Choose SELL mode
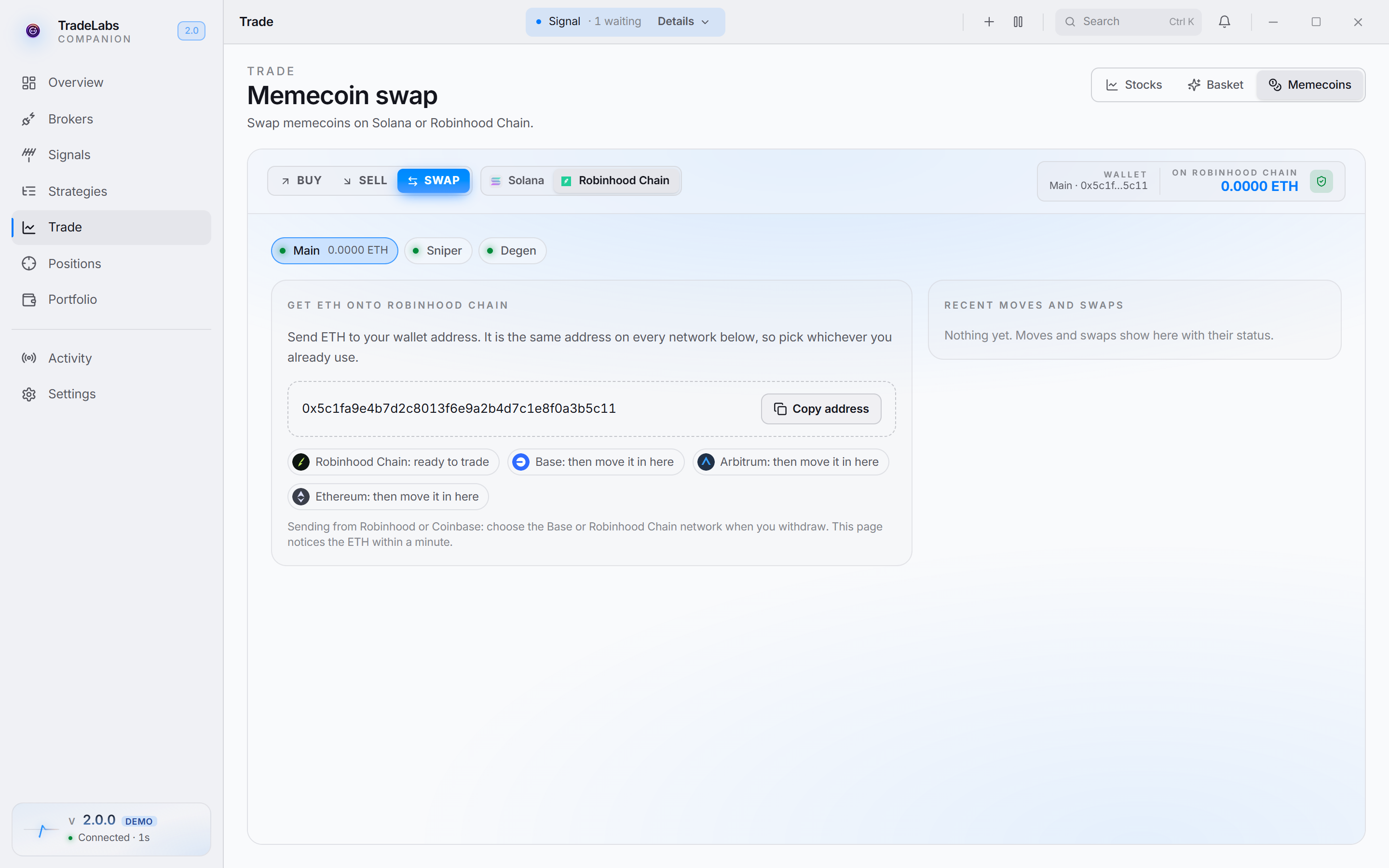 click(365, 181)
